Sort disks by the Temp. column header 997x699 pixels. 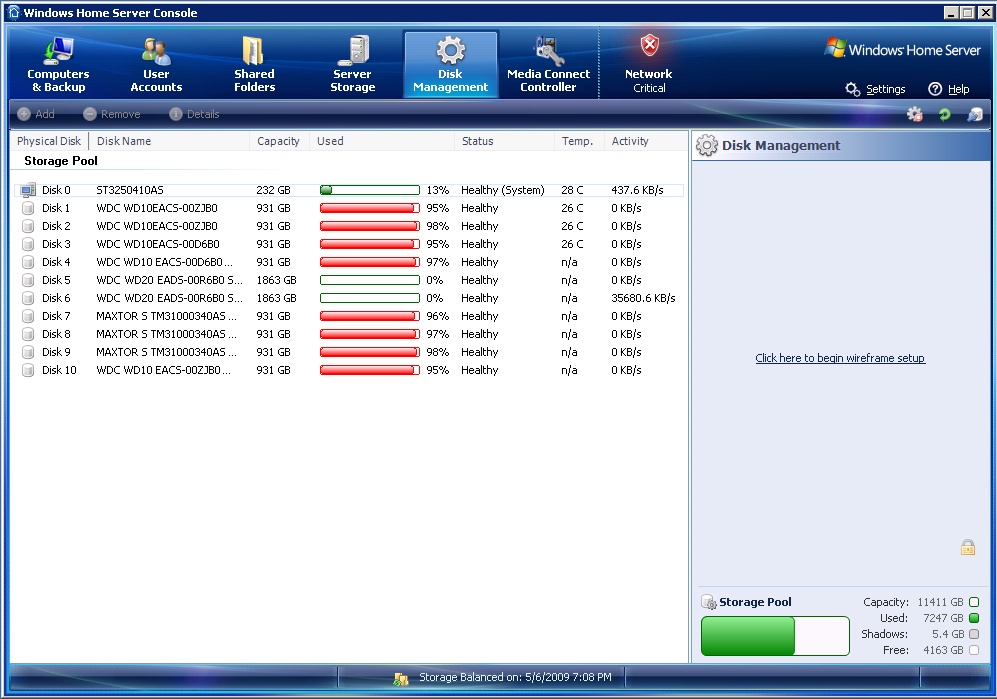pos(577,141)
